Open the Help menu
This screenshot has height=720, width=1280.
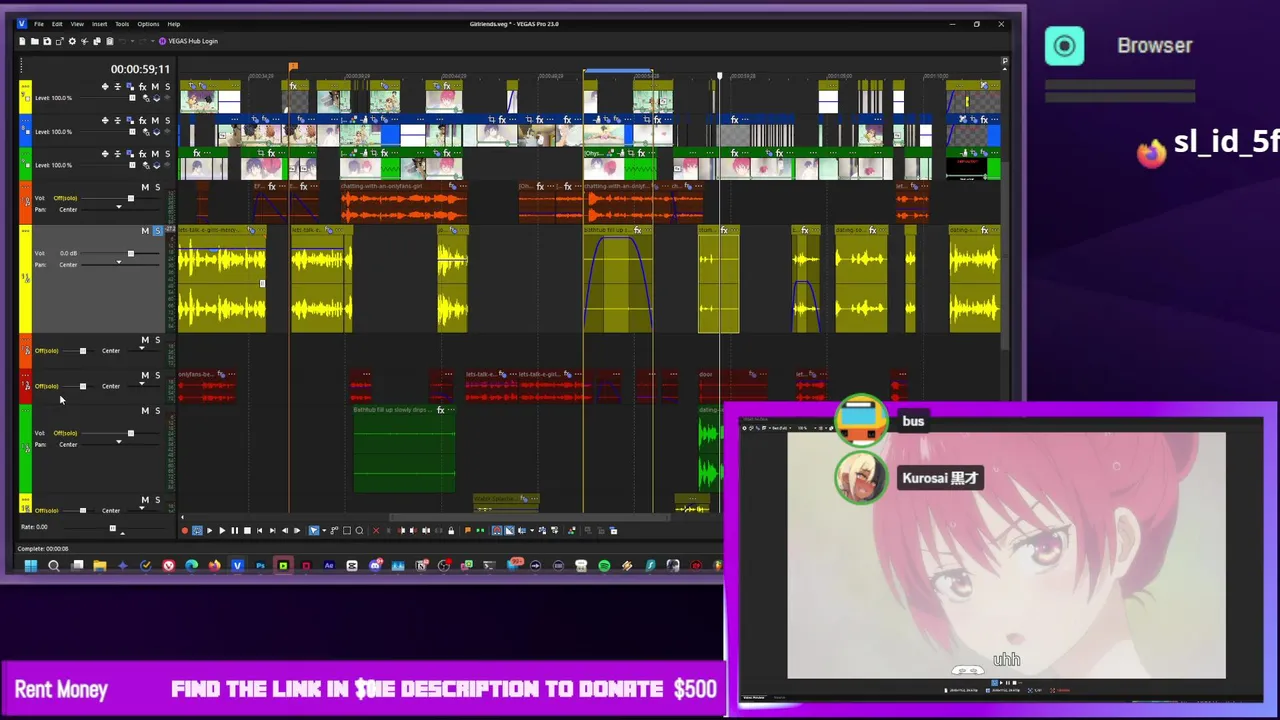174,24
